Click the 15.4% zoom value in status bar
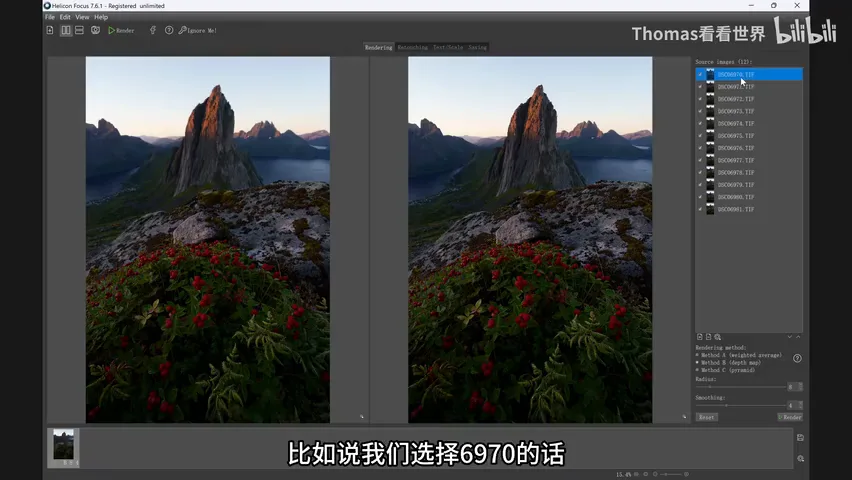The width and height of the screenshot is (852, 480). (623, 474)
